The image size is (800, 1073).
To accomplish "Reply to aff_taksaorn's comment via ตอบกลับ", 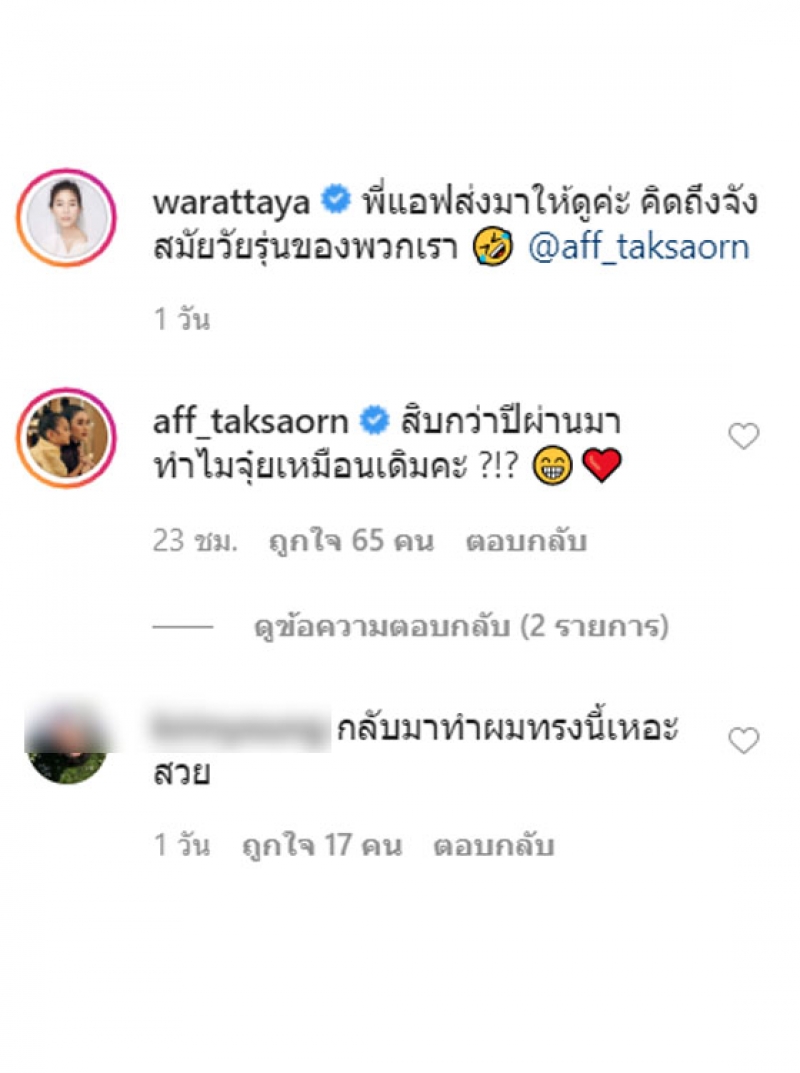I will click(526, 541).
